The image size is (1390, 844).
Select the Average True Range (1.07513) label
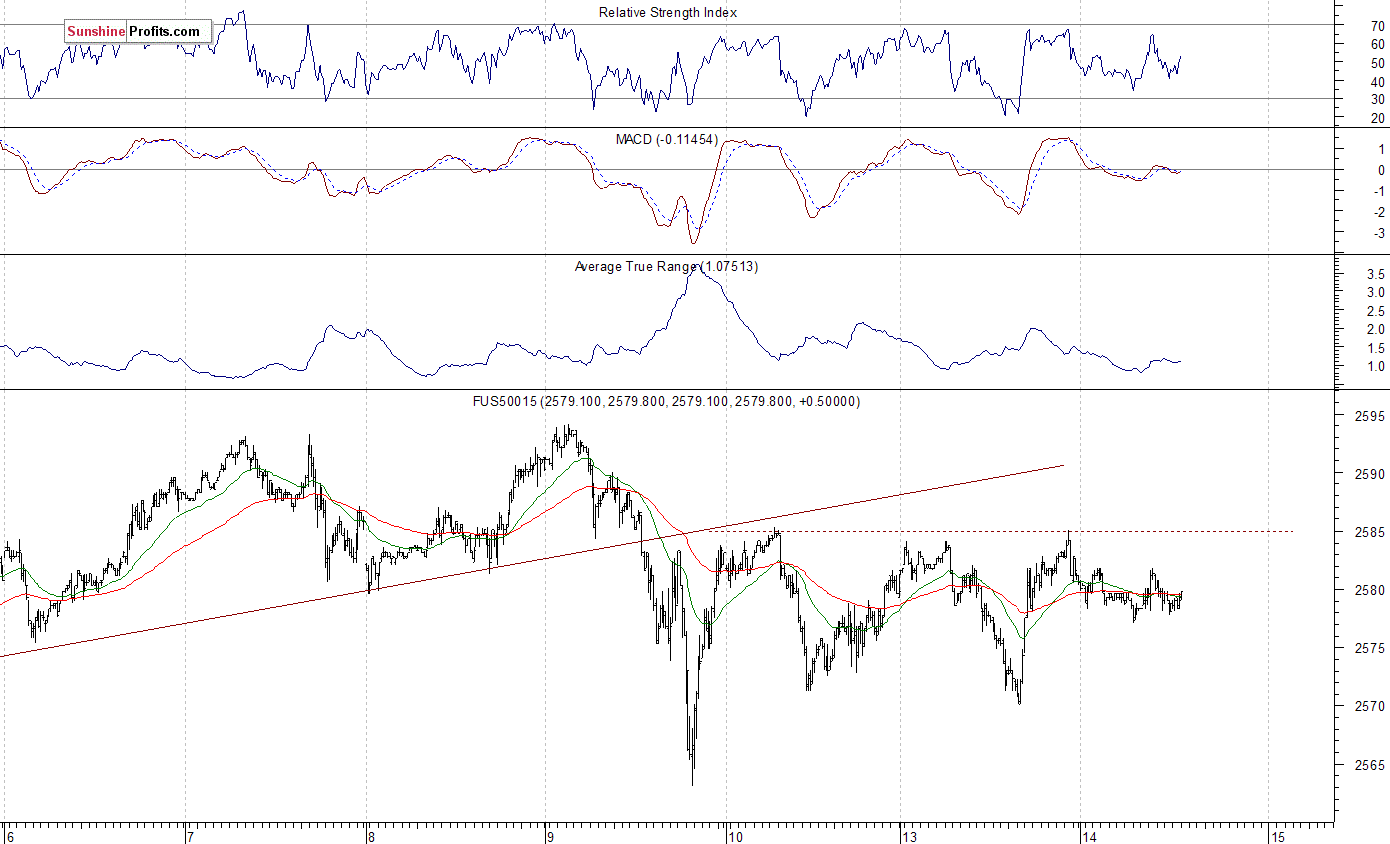click(x=666, y=266)
